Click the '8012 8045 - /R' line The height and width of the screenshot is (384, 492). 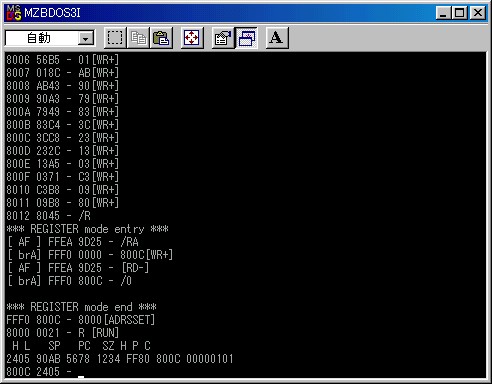[48, 216]
